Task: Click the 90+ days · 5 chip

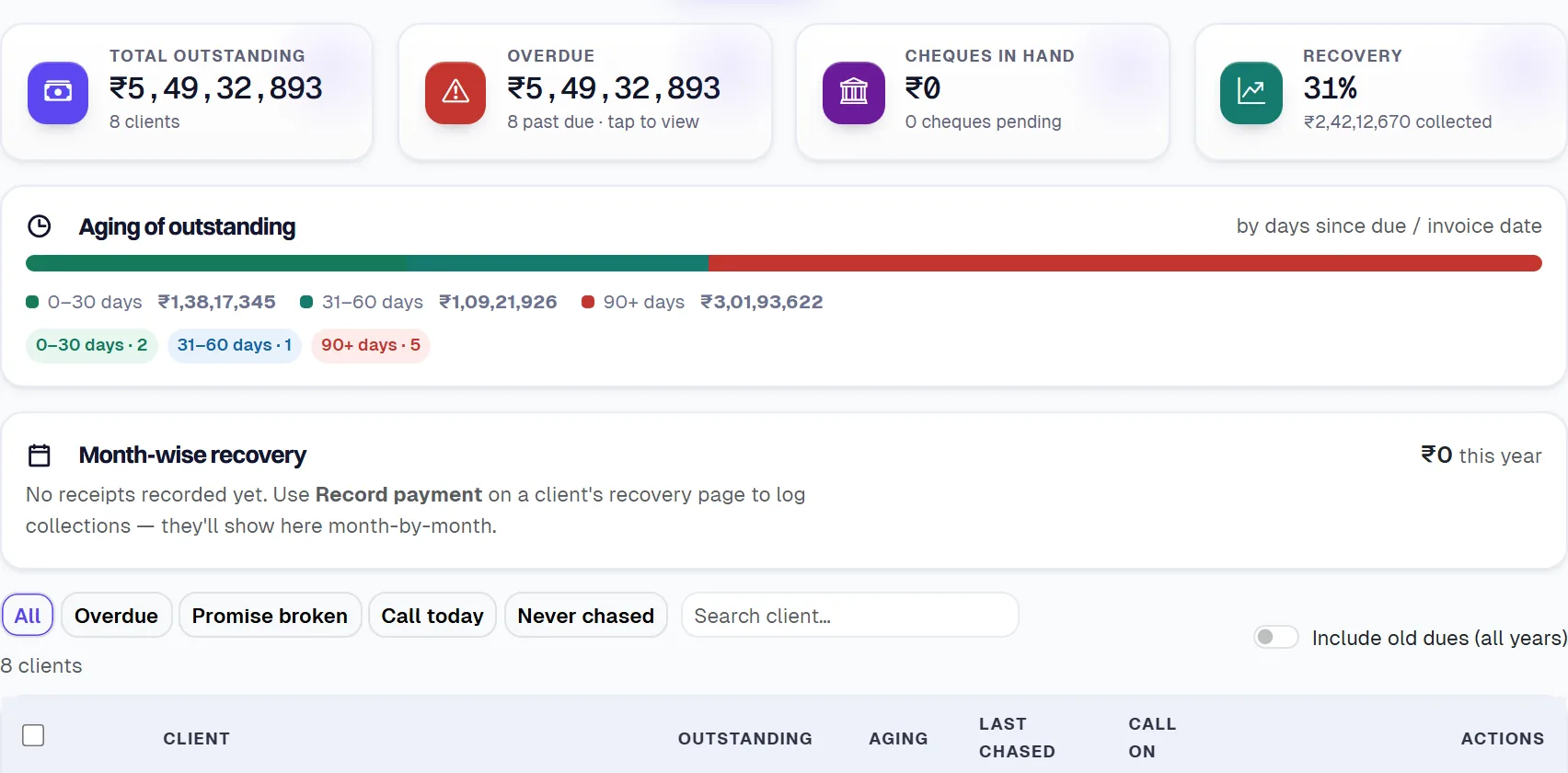Action: [371, 345]
